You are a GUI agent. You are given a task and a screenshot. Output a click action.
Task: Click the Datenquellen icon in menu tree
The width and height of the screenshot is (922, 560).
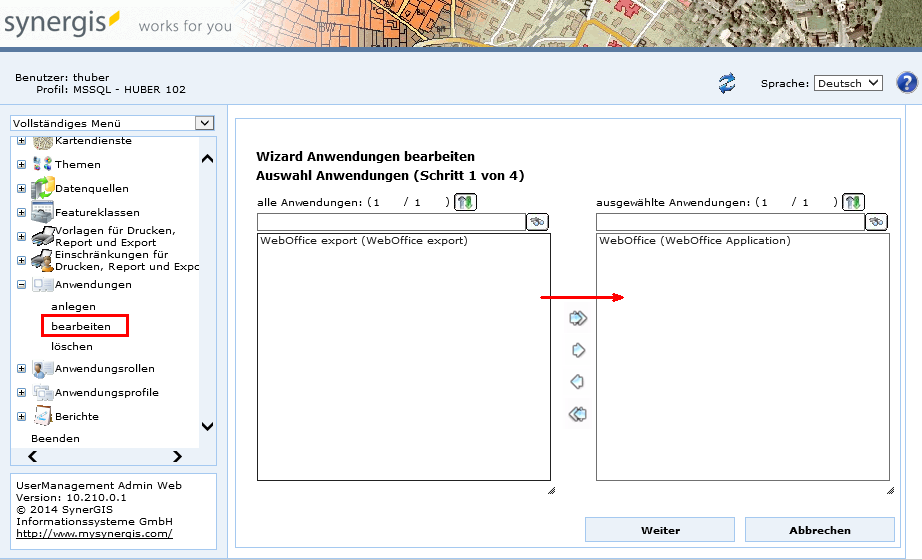[x=42, y=188]
